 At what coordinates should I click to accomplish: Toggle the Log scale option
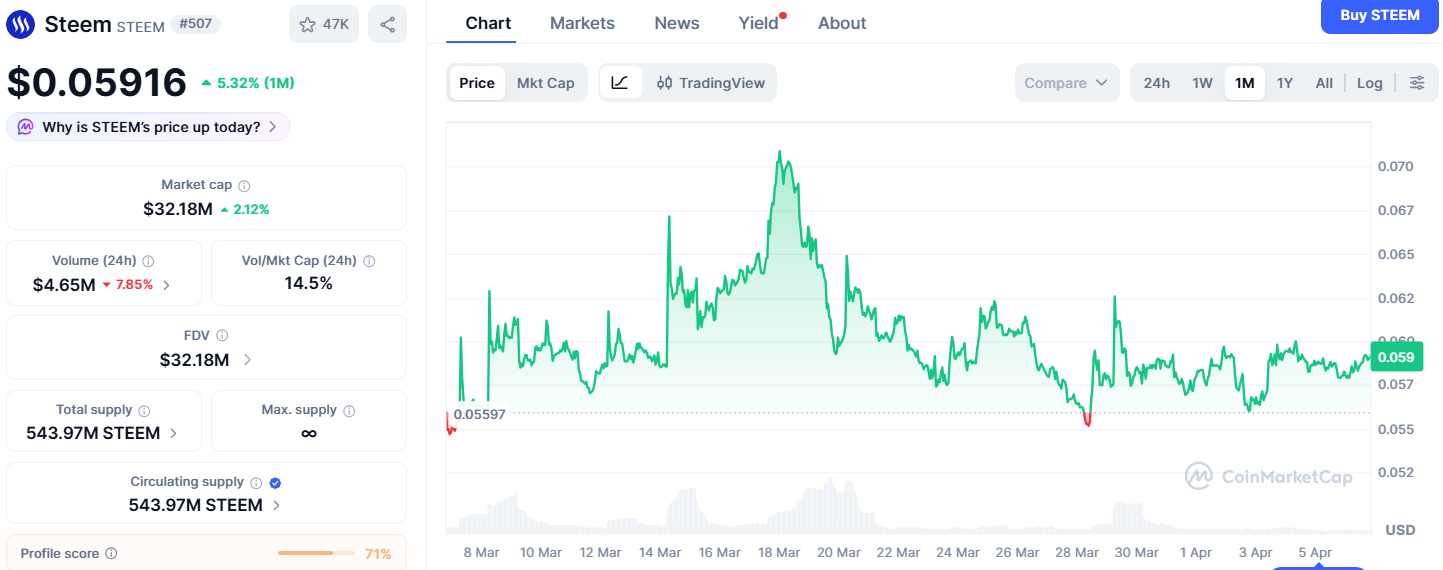pyautogui.click(x=1369, y=83)
